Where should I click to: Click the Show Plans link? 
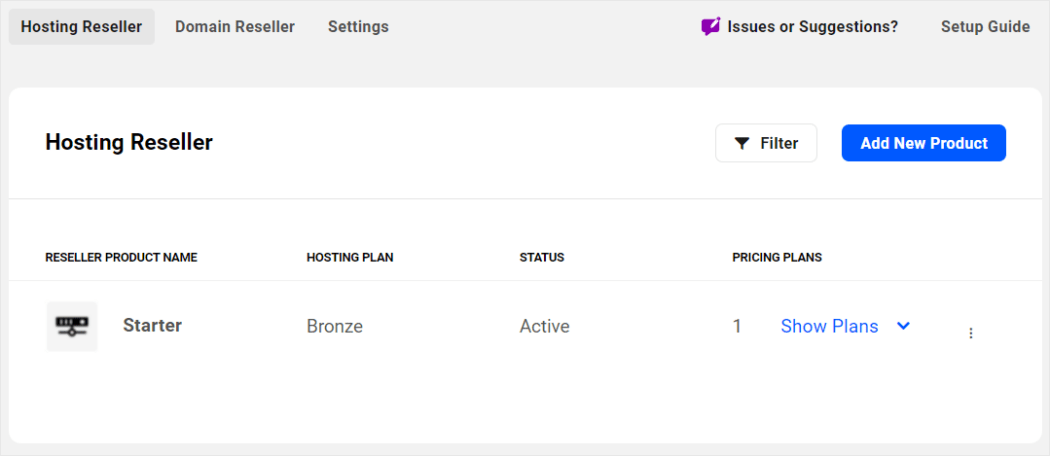tap(829, 326)
